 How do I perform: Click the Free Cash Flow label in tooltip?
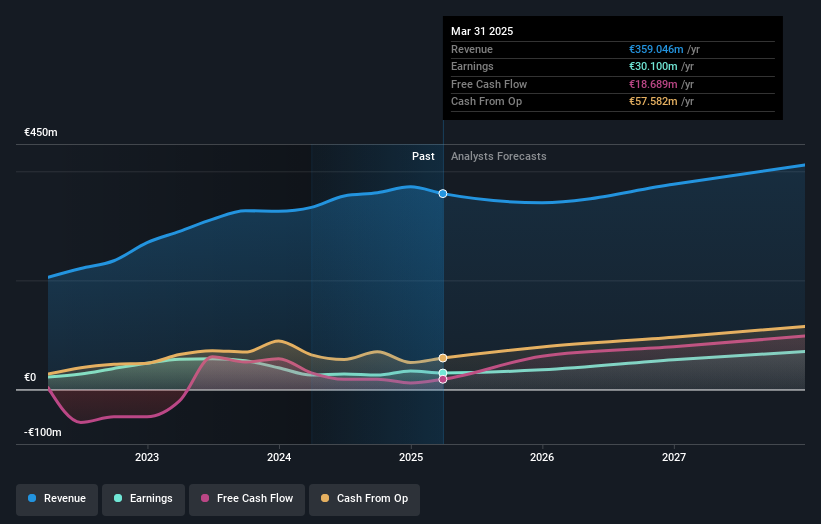pos(489,84)
